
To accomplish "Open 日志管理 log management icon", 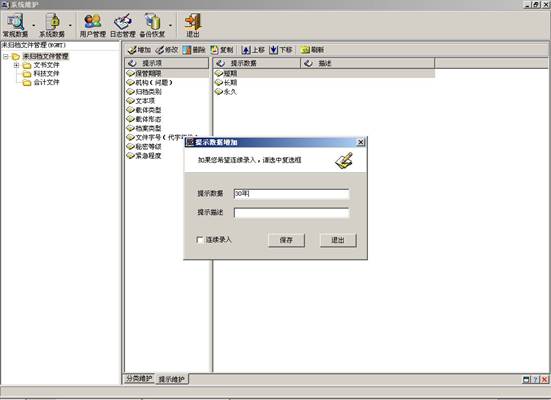I will pyautogui.click(x=123, y=25).
